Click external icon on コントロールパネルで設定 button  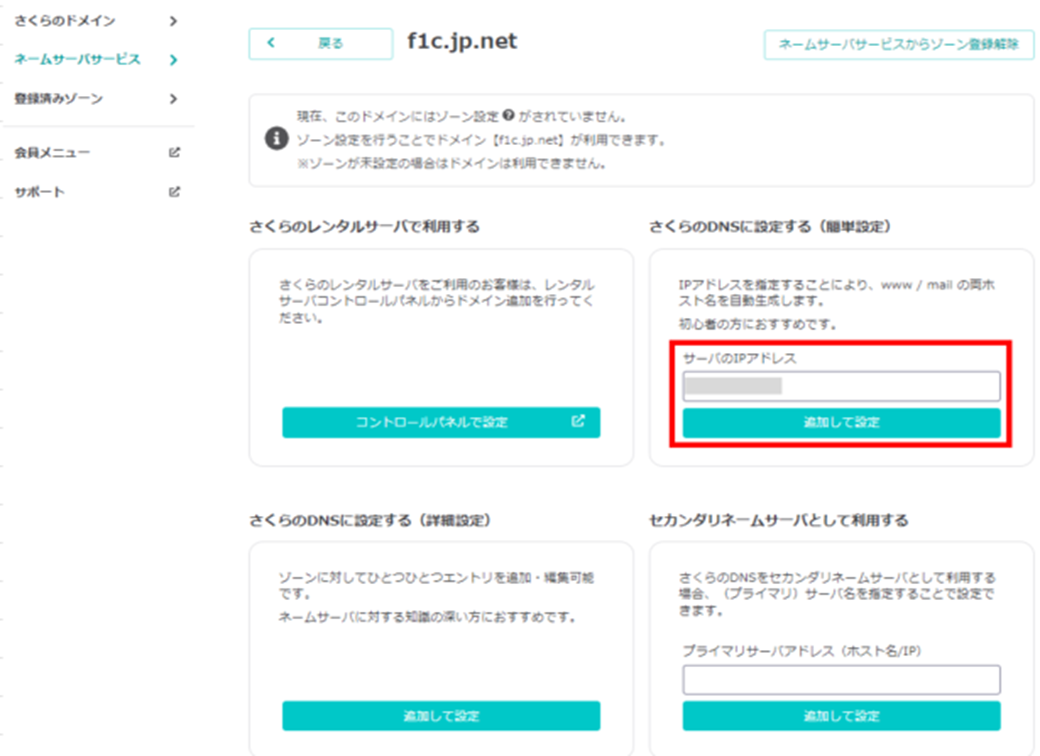click(x=578, y=421)
